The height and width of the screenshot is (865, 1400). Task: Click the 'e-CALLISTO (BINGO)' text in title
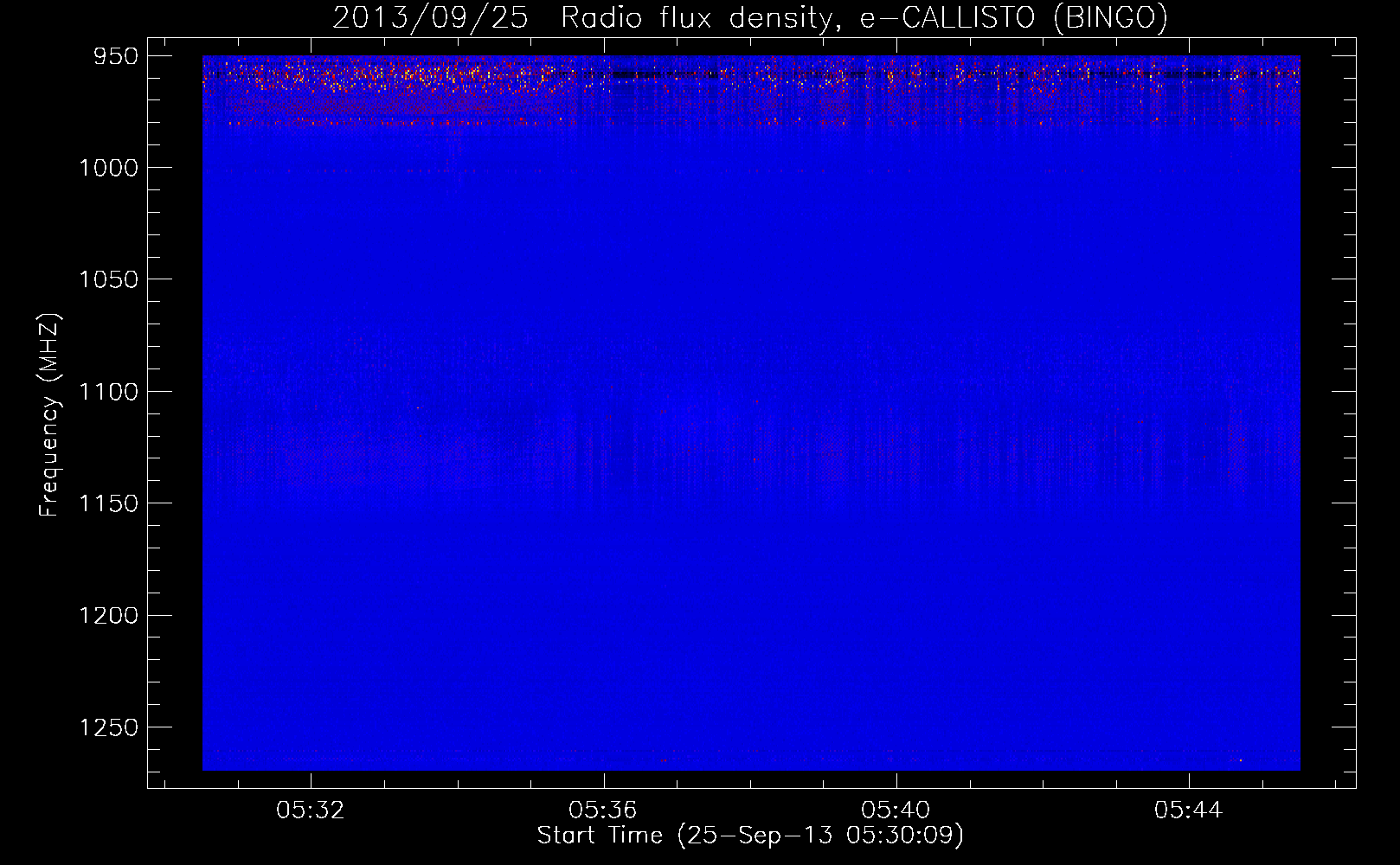tap(1013, 18)
